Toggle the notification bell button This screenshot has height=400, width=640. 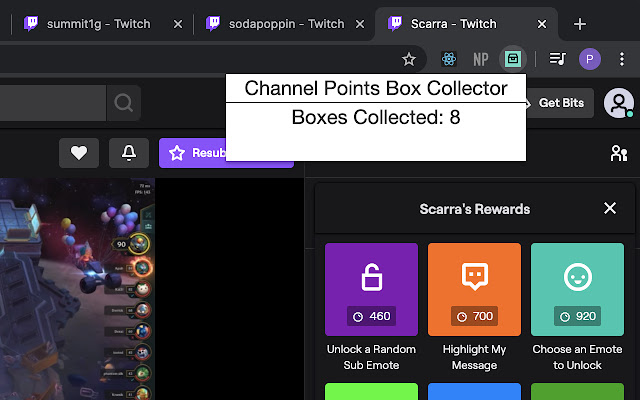[129, 153]
